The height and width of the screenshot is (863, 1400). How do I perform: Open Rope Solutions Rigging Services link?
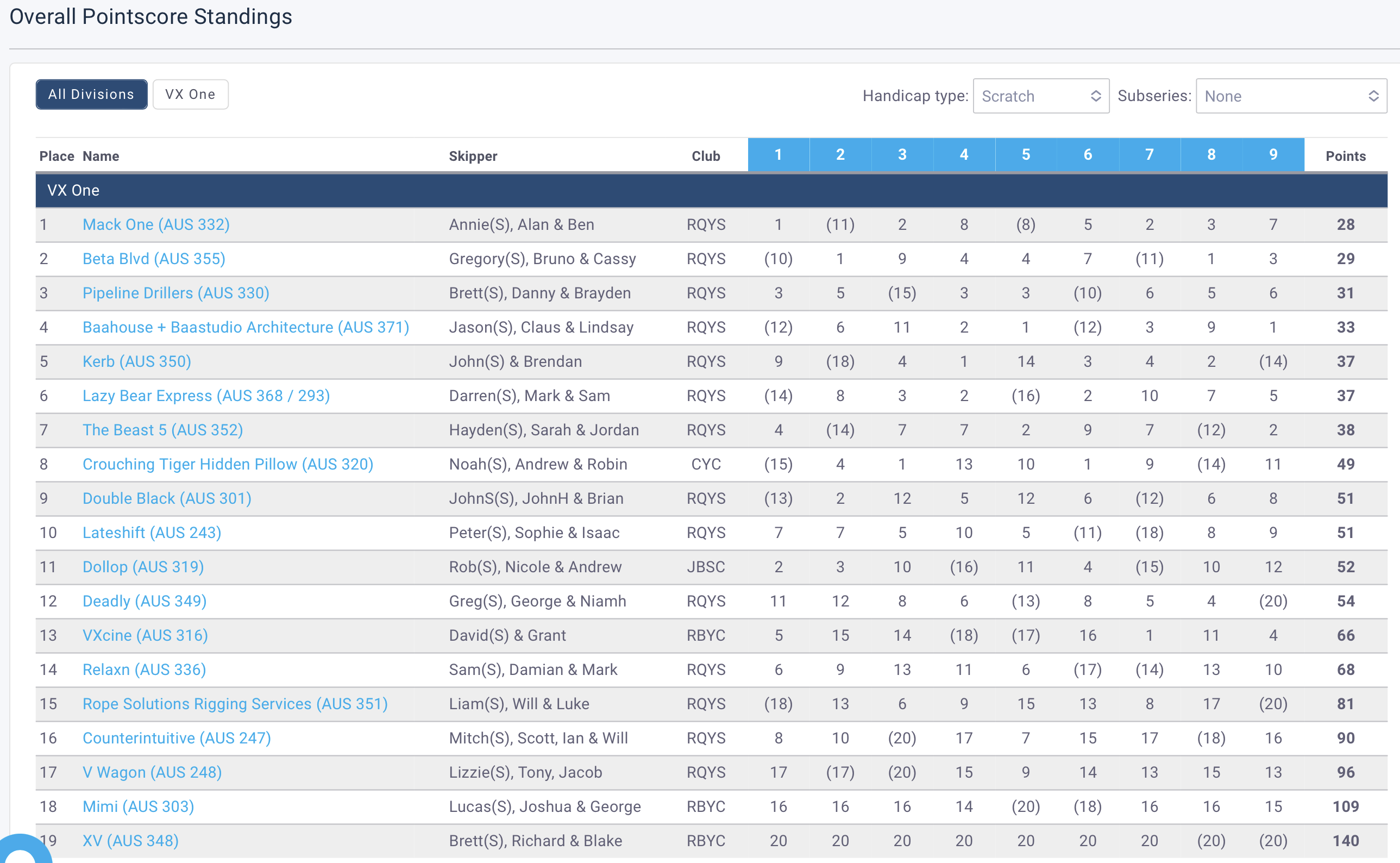coord(235,704)
